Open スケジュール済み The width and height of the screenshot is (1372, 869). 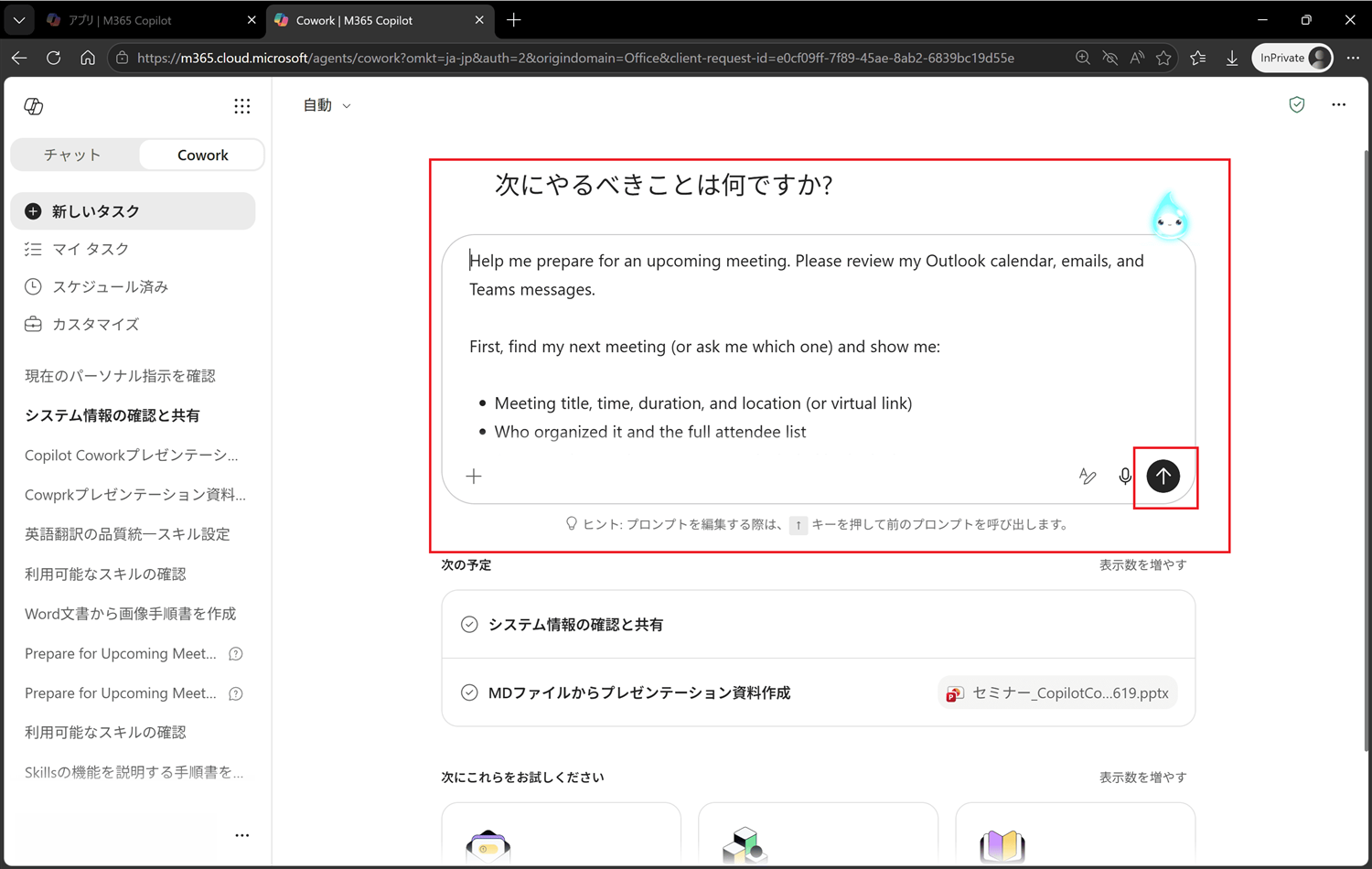coord(133,286)
